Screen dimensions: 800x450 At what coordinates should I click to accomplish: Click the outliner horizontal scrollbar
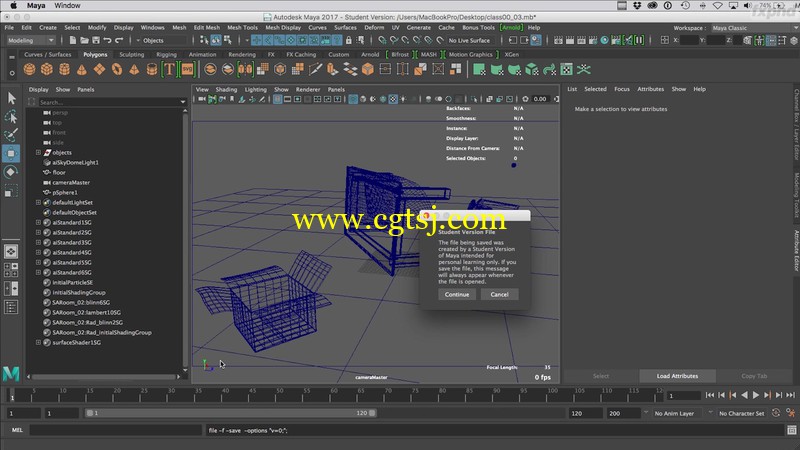pos(104,377)
